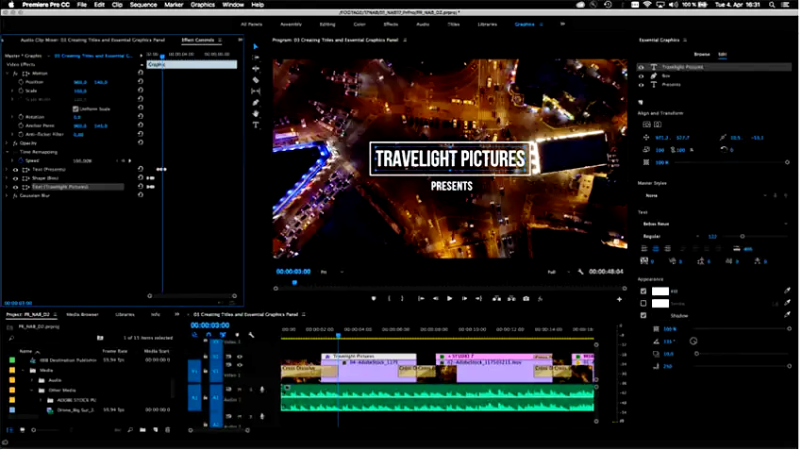Viewport: 800px width, 450px height.
Task: Switch to the Browse tab in Essential Graphics
Action: coord(702,53)
